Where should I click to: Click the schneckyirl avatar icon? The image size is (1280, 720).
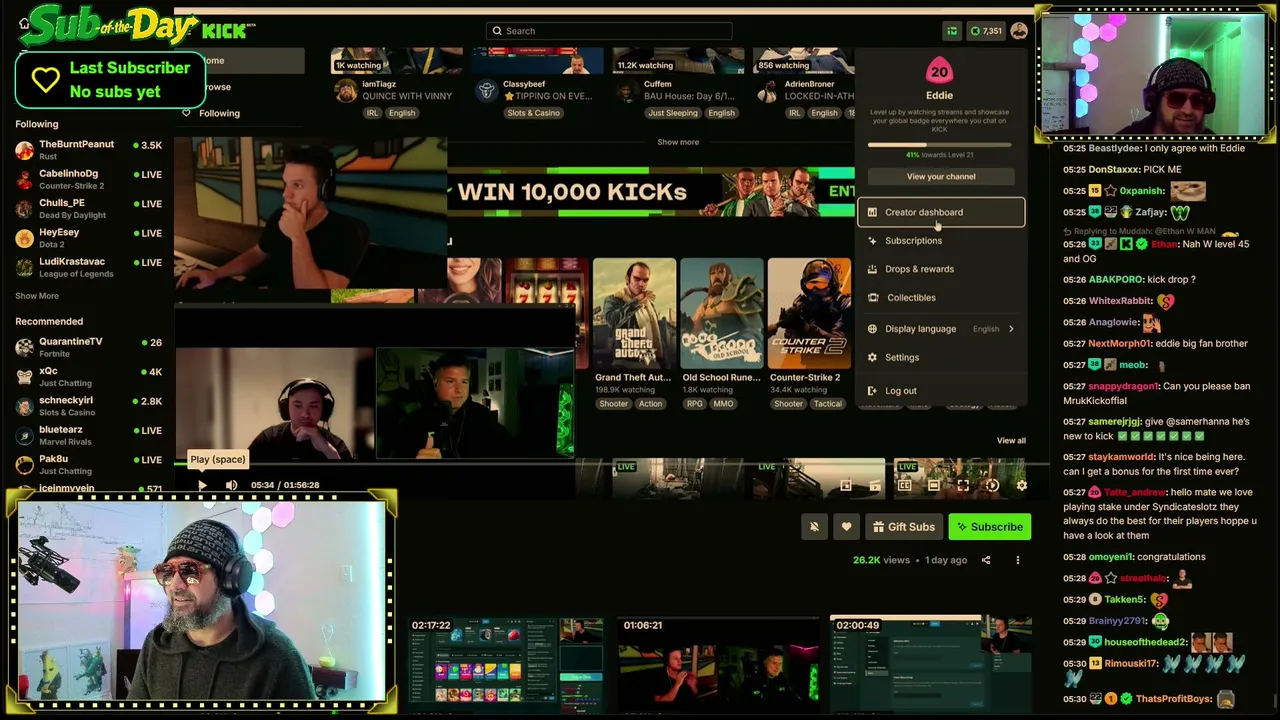coord(25,406)
